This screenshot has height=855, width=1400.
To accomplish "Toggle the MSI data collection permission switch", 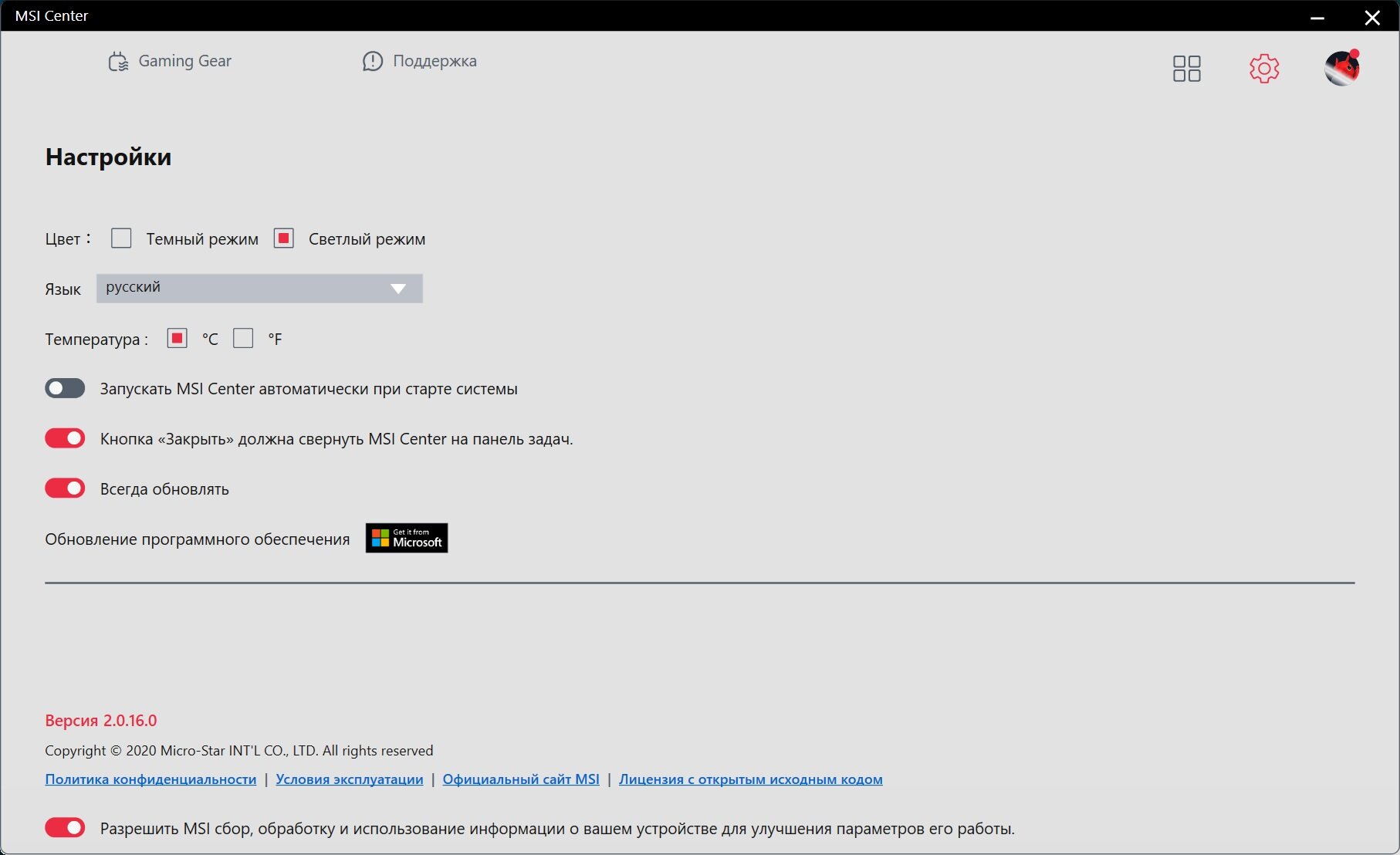I will [x=65, y=828].
